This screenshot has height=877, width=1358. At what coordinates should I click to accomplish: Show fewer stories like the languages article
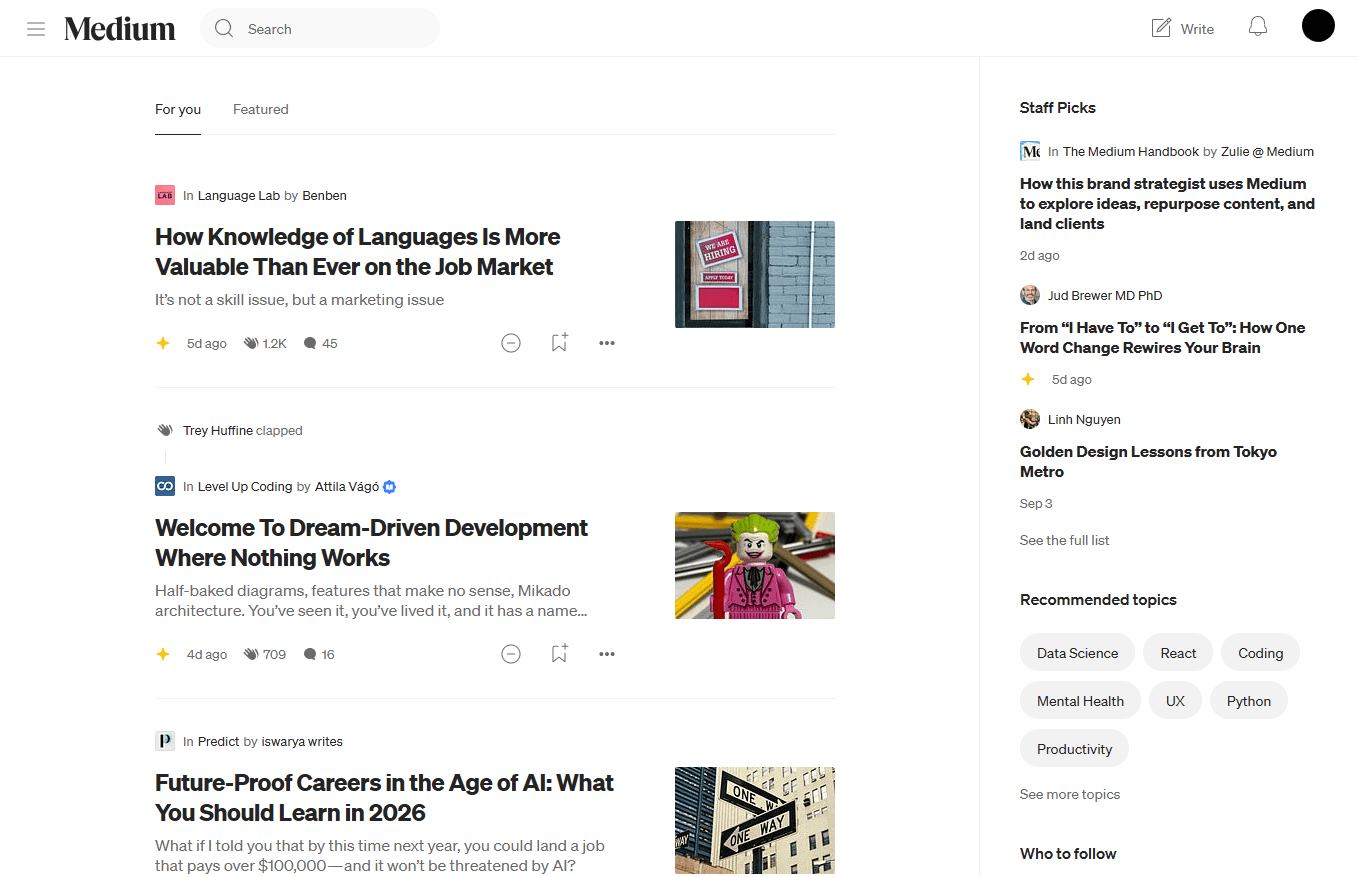tap(511, 342)
